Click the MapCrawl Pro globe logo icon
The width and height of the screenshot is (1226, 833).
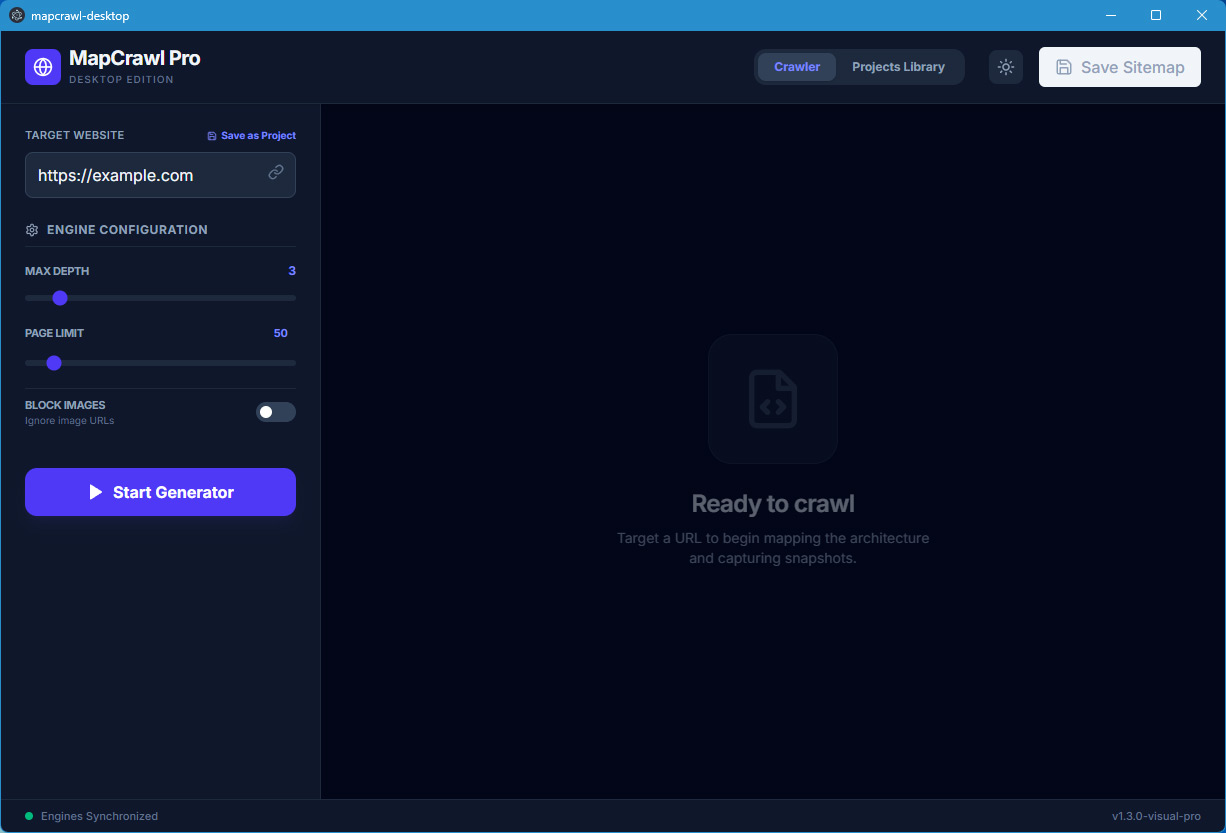pyautogui.click(x=42, y=67)
